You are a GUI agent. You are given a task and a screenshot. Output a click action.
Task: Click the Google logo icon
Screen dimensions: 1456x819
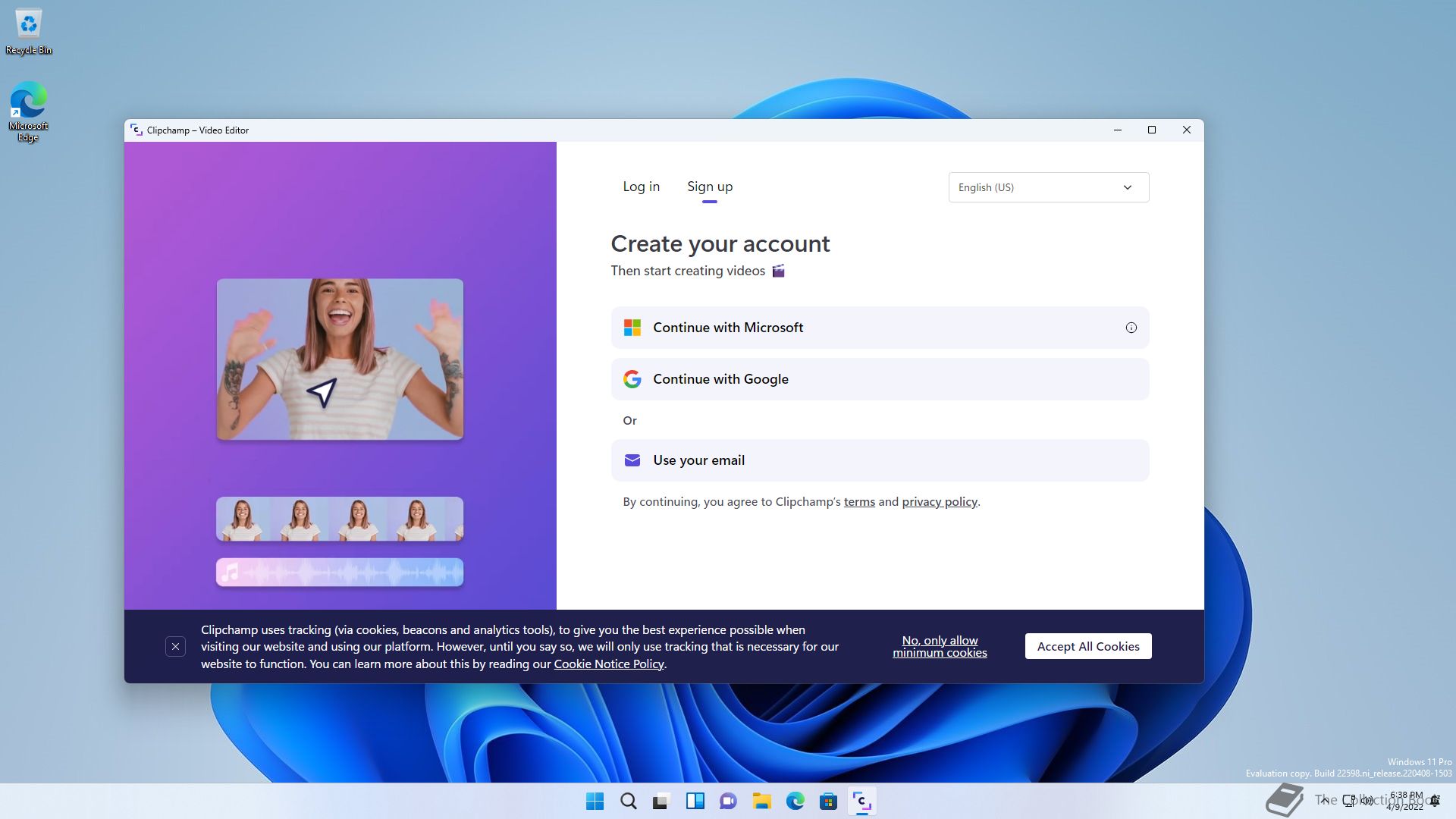point(632,379)
